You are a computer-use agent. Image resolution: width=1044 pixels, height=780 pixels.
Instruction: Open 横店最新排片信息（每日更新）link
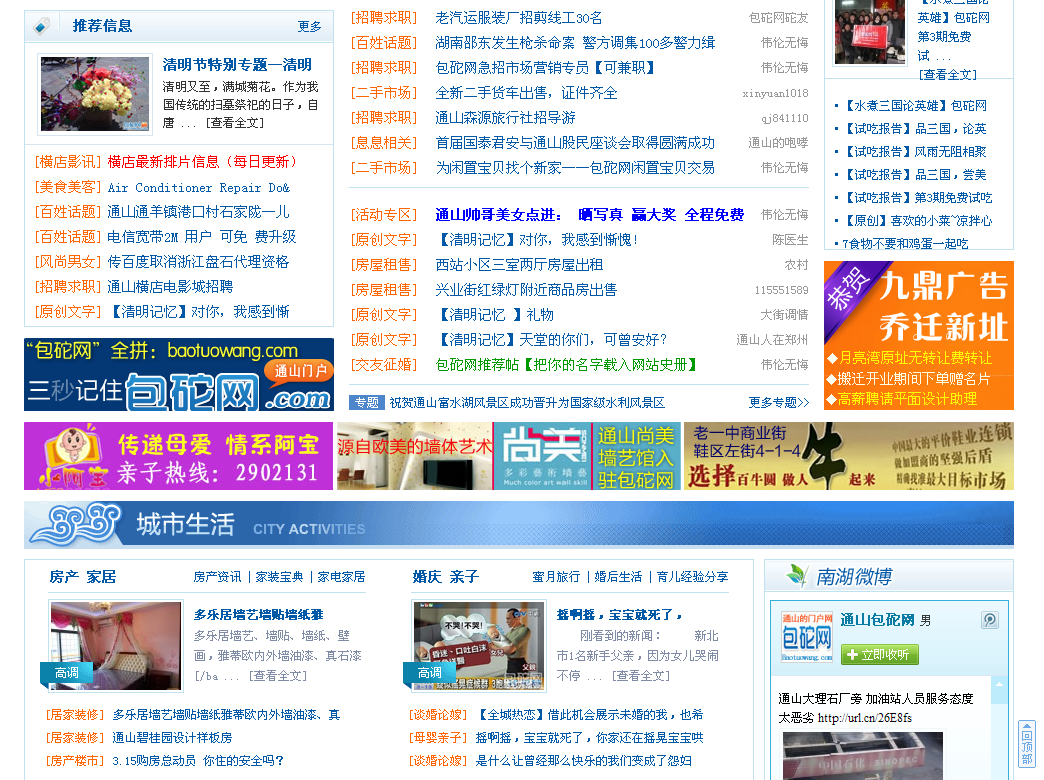click(x=202, y=162)
